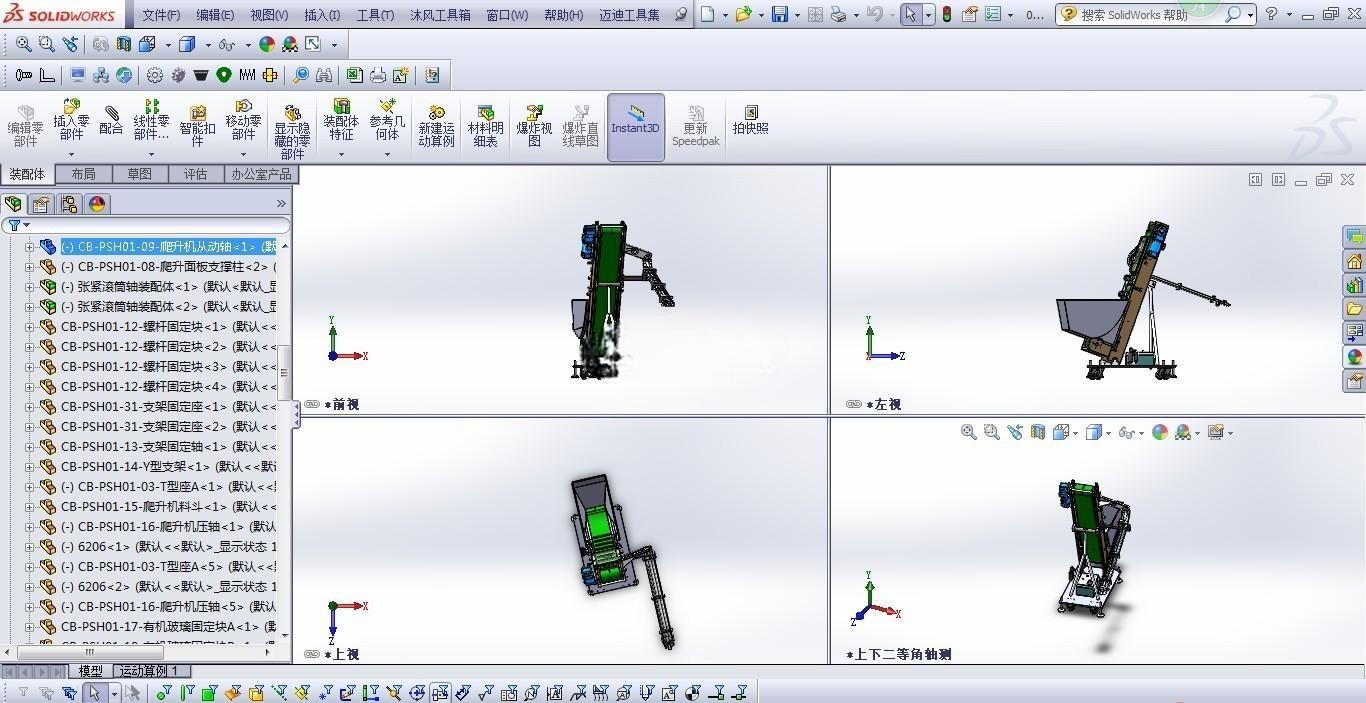Open 材料明细表 (Bill of Materials)

coord(485,126)
